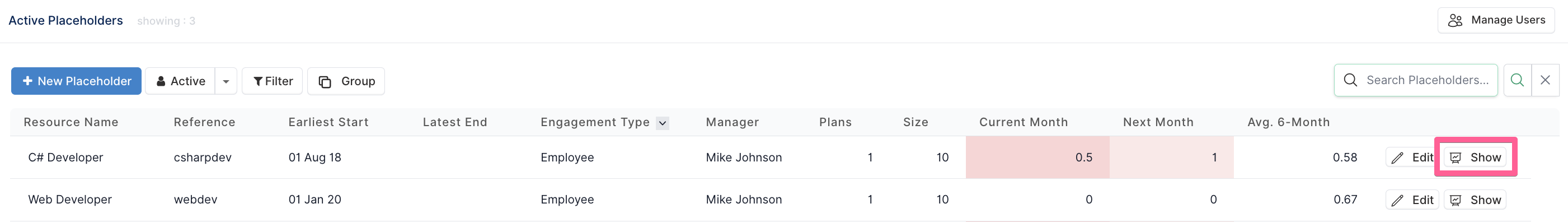Viewport: 1568px width, 222px height.
Task: Clear search with the X icon
Action: click(1545, 80)
